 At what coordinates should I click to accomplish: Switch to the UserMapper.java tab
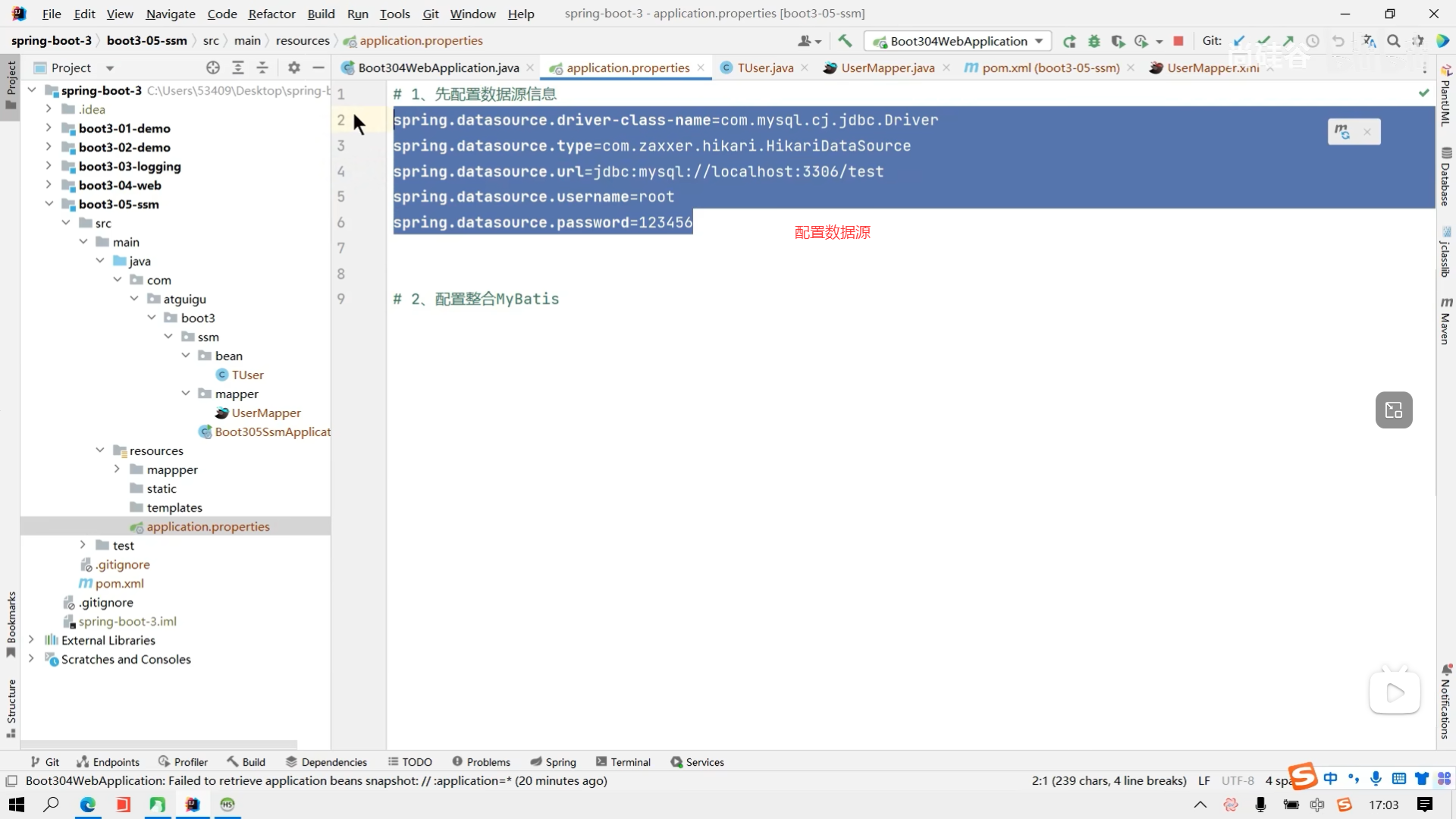tap(887, 67)
